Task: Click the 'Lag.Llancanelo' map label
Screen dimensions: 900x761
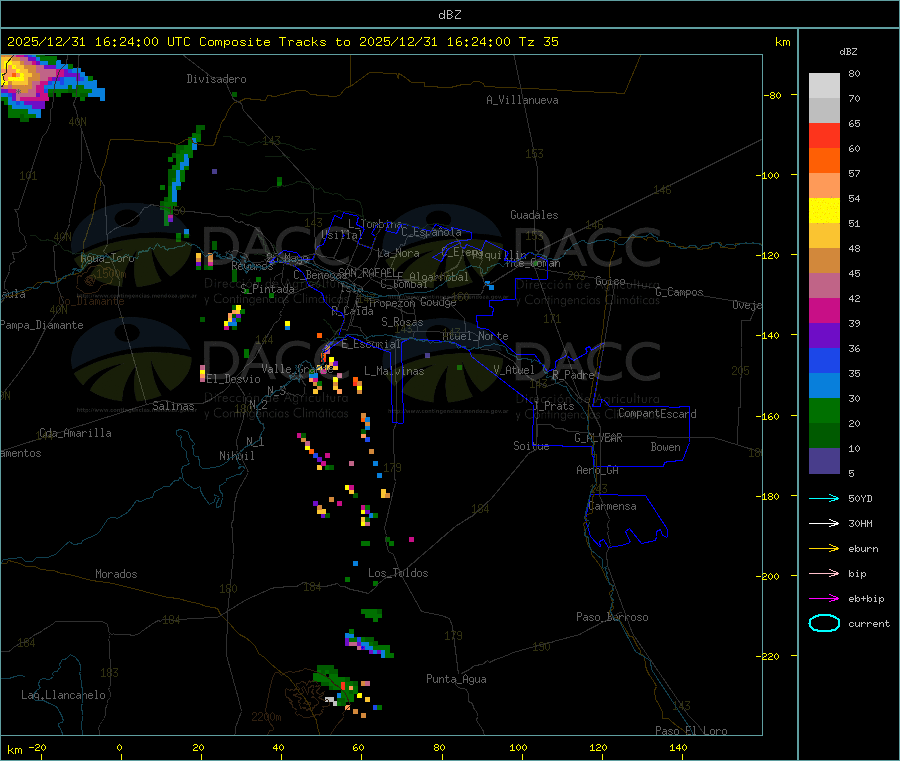Action: point(64,695)
